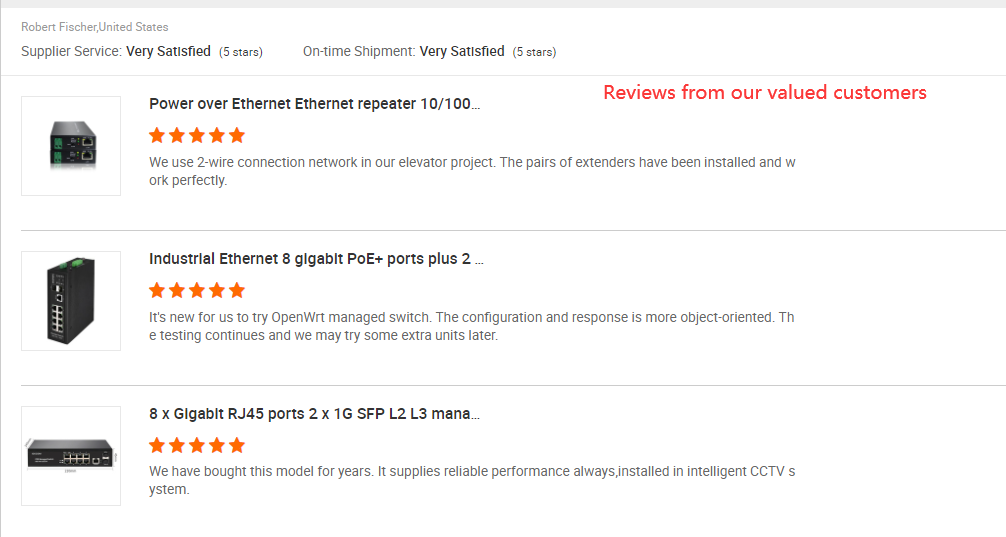Image resolution: width=1006 pixels, height=537 pixels.
Task: Click the red "Reviews from our valued customers" heading
Action: click(764, 93)
